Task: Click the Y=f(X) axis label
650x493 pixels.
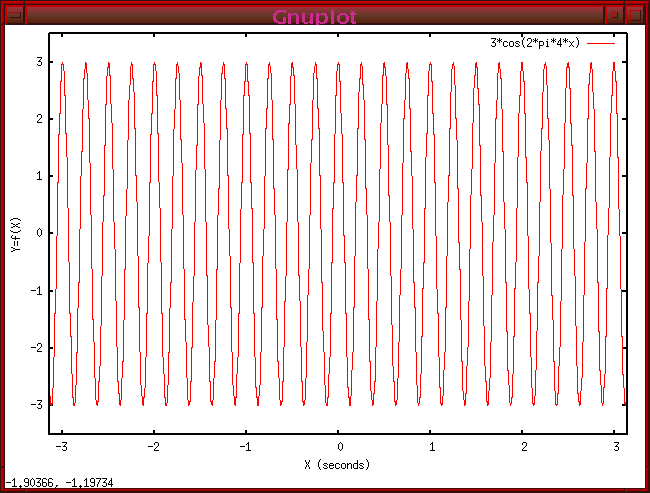Action: tap(15, 233)
